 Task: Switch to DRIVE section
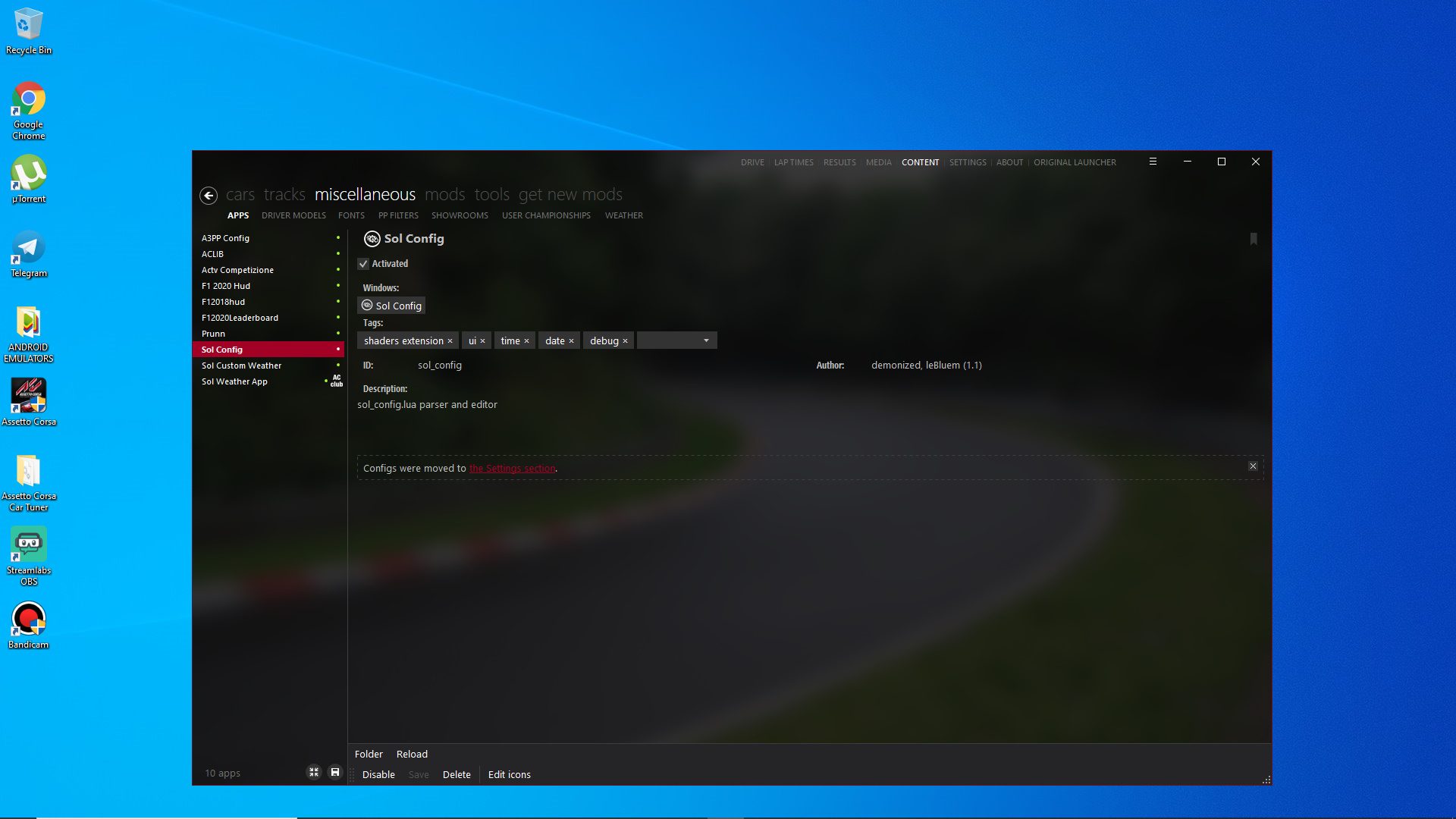point(752,162)
